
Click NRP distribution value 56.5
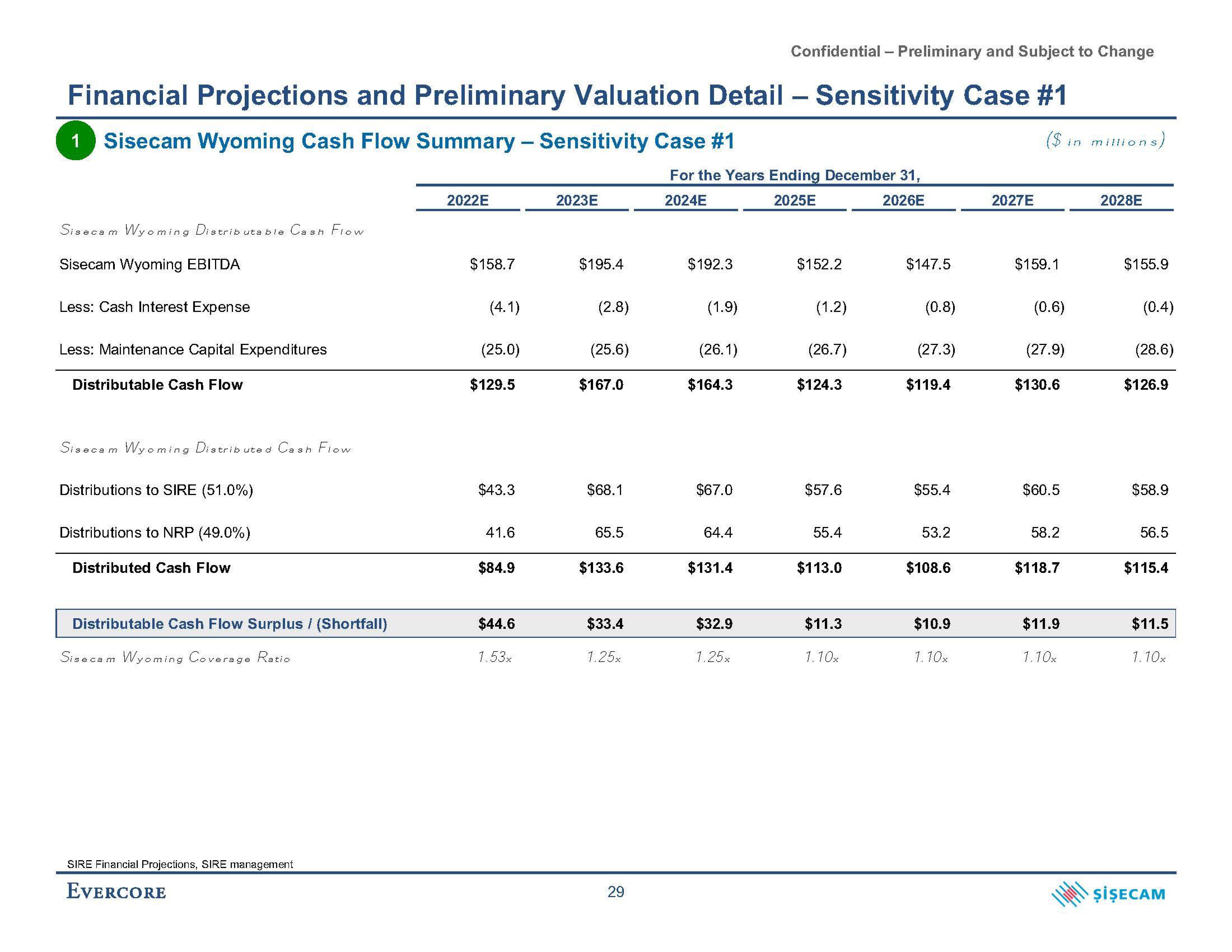(1154, 532)
